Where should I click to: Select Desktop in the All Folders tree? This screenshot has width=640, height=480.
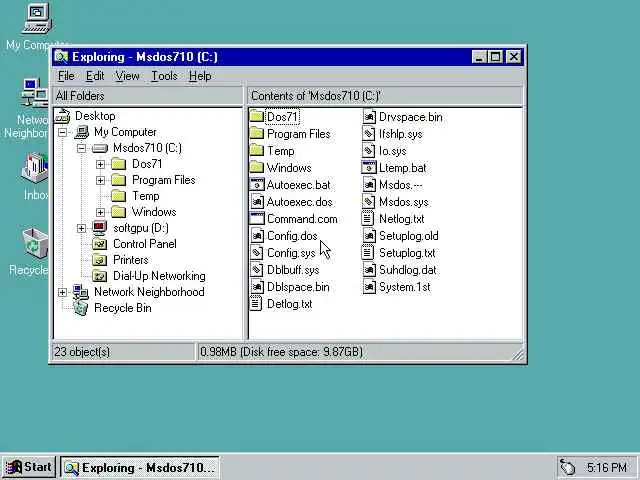[x=95, y=116]
